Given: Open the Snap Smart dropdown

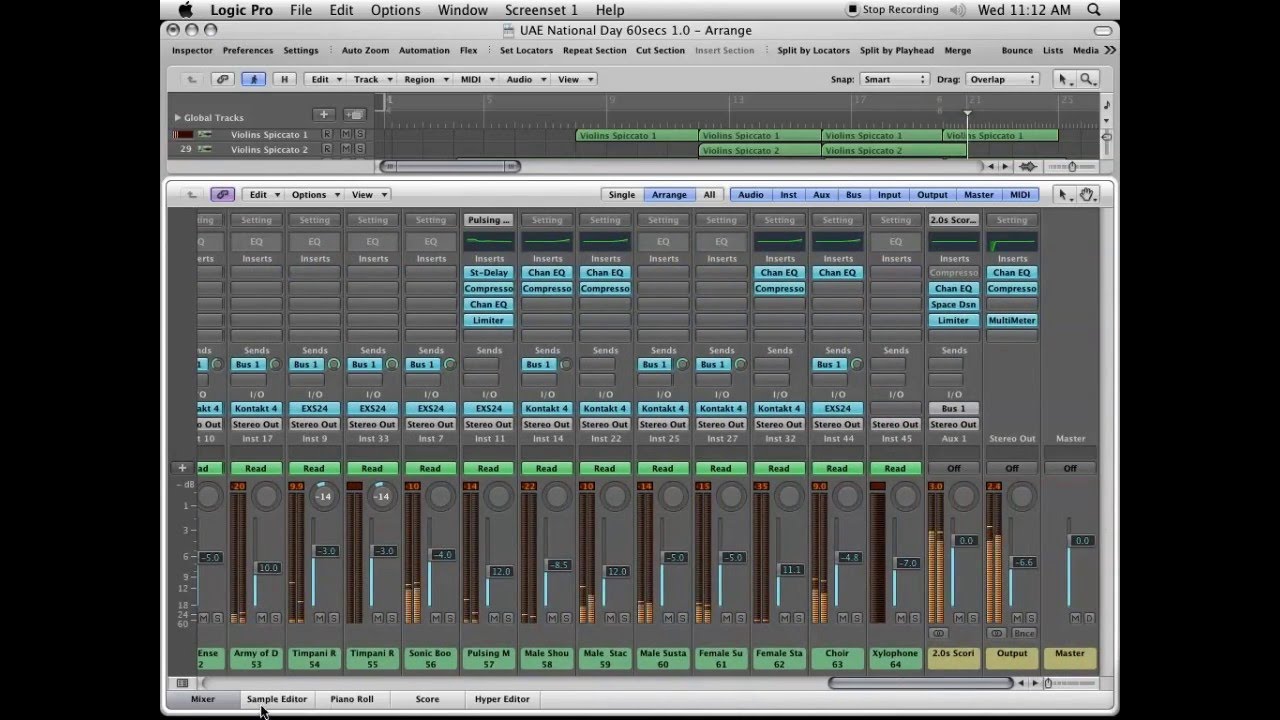Looking at the screenshot, I should click(x=894, y=79).
